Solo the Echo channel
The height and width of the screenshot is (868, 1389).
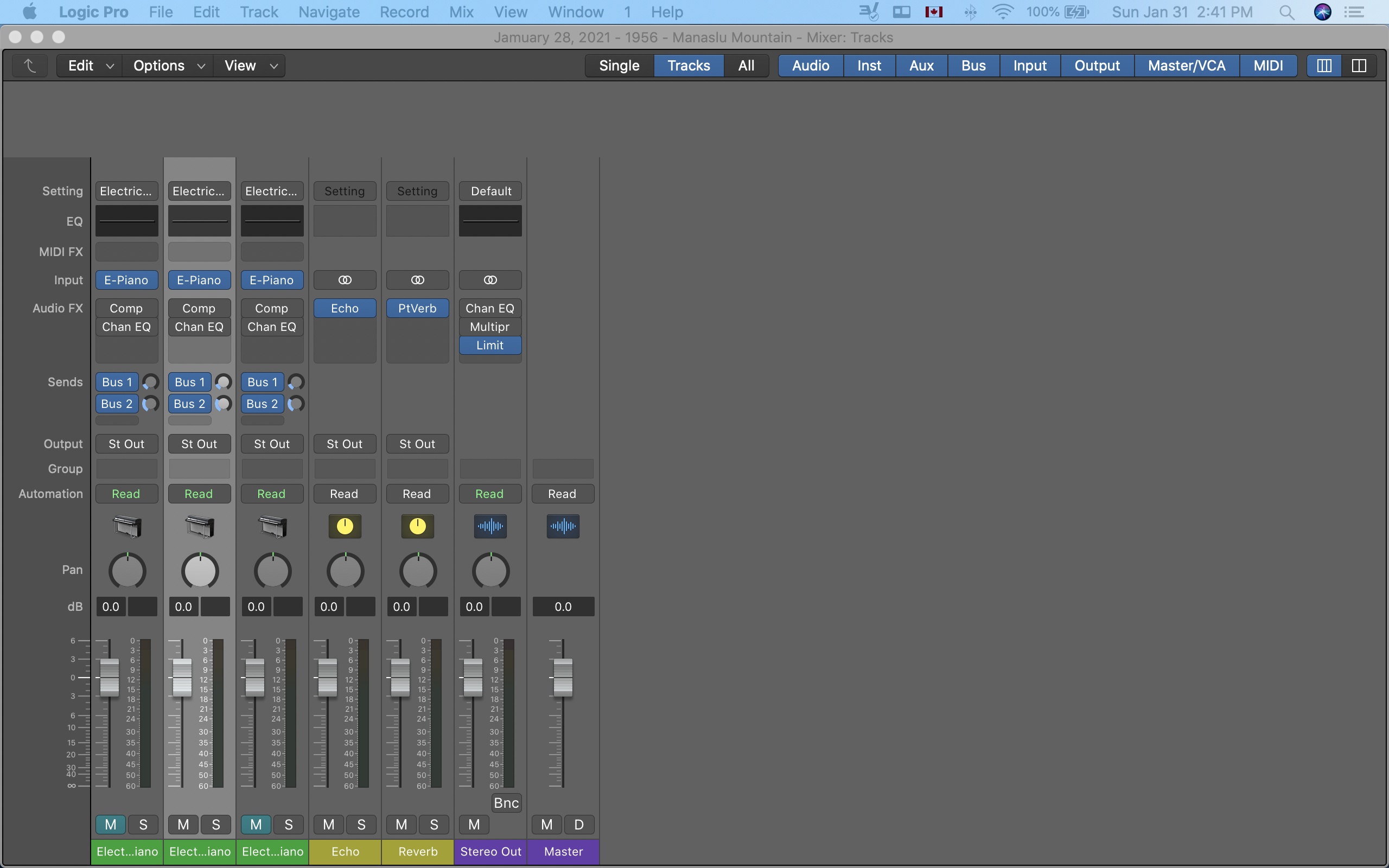tap(361, 825)
